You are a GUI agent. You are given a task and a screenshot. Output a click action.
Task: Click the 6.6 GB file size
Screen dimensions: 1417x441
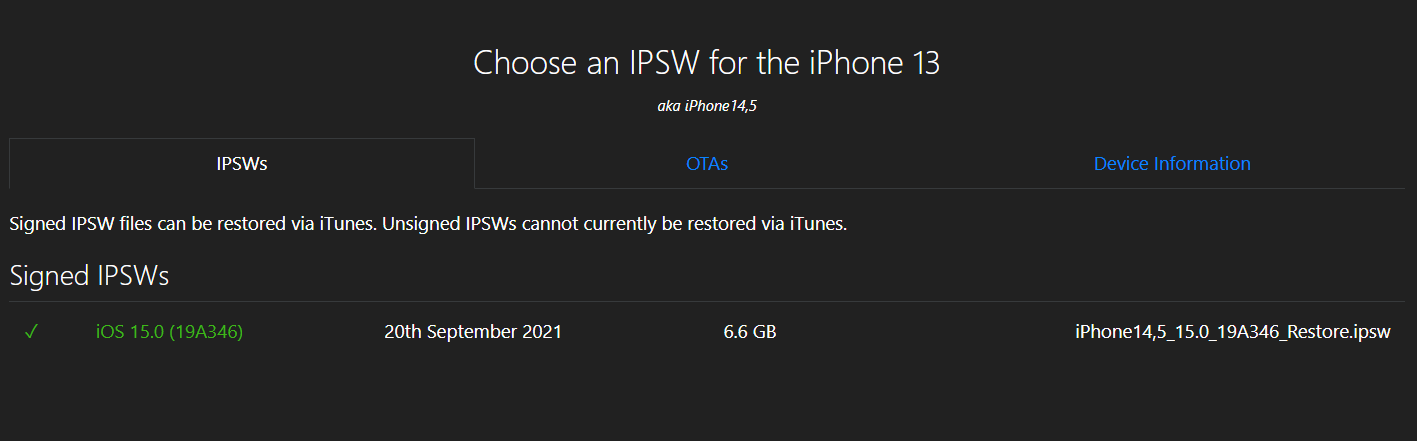coord(750,332)
